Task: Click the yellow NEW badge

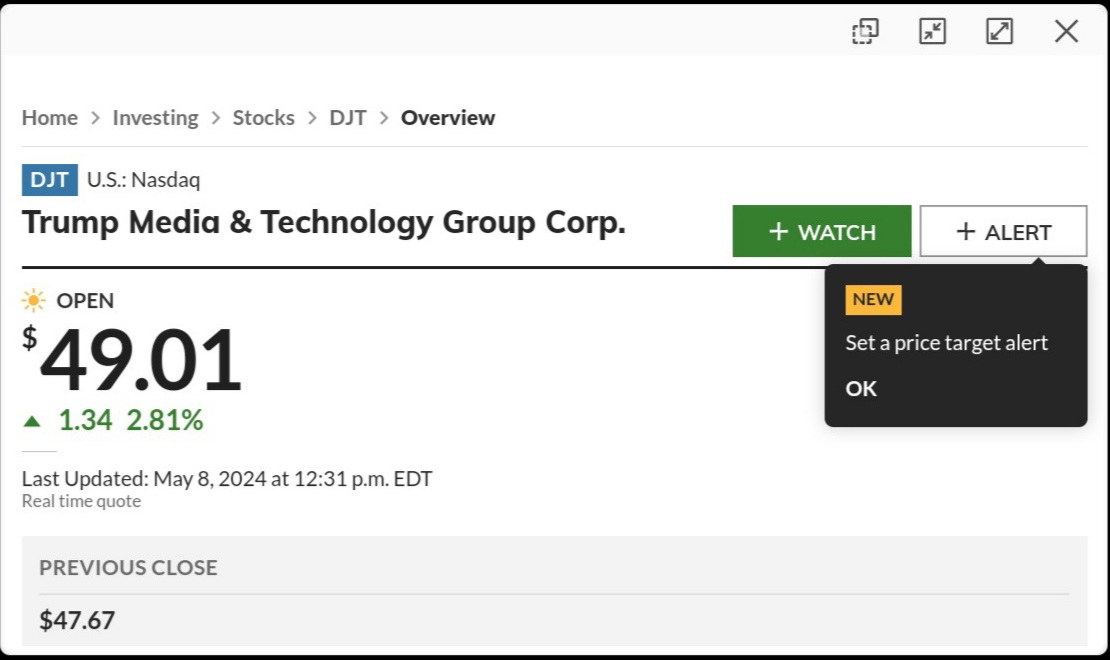Action: 873,300
